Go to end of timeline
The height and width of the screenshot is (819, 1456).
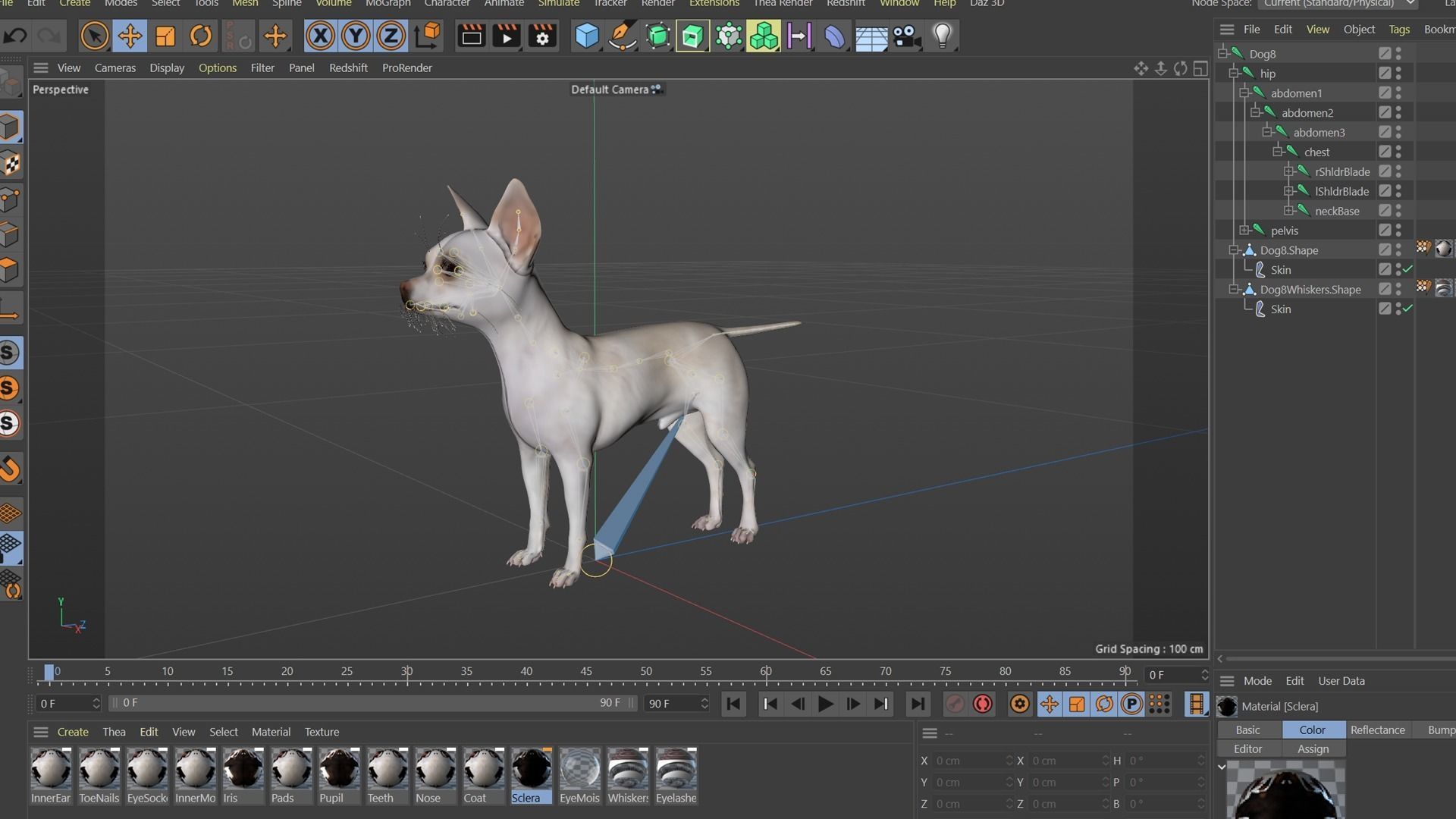pos(918,704)
